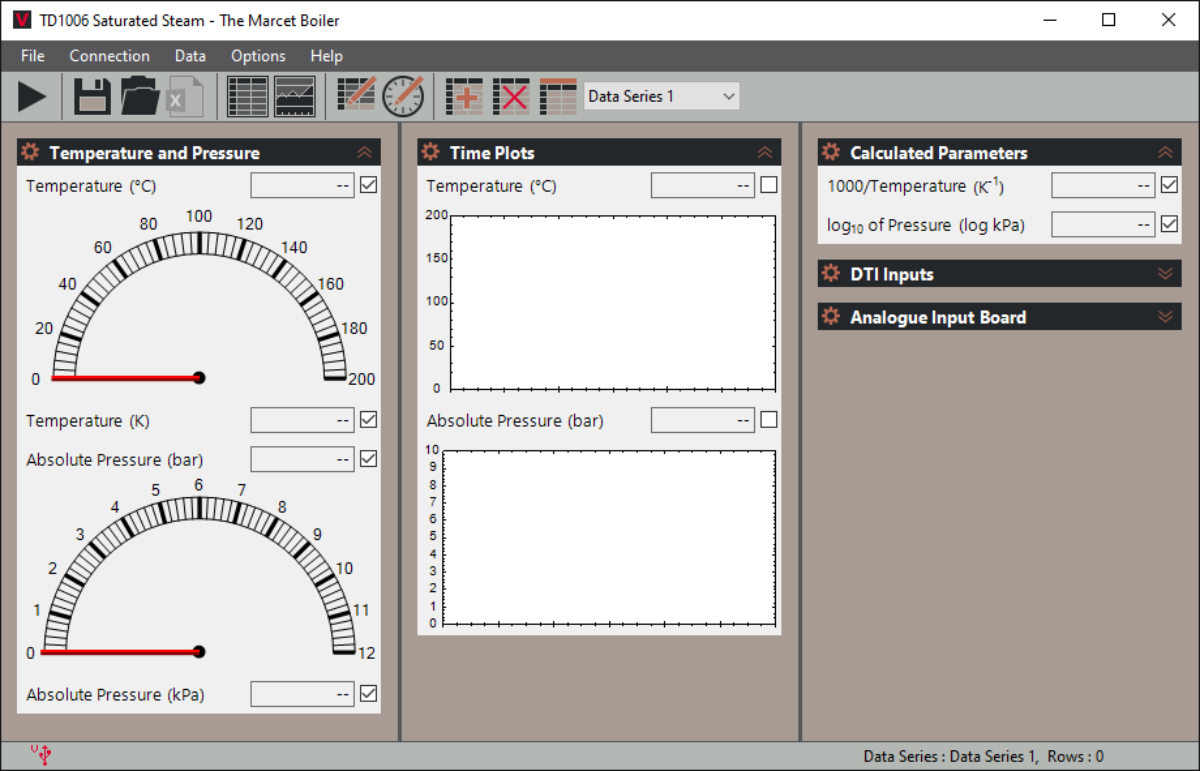Open the chart view icon

pyautogui.click(x=295, y=97)
